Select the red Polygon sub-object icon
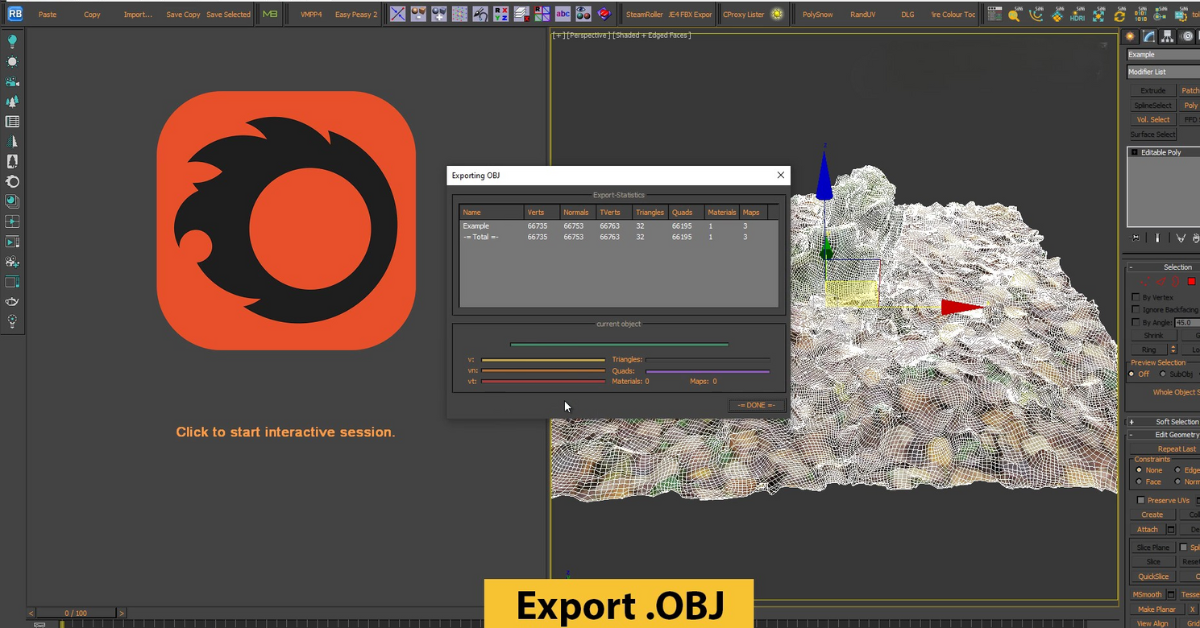Viewport: 1200px width, 628px height. click(x=1191, y=282)
